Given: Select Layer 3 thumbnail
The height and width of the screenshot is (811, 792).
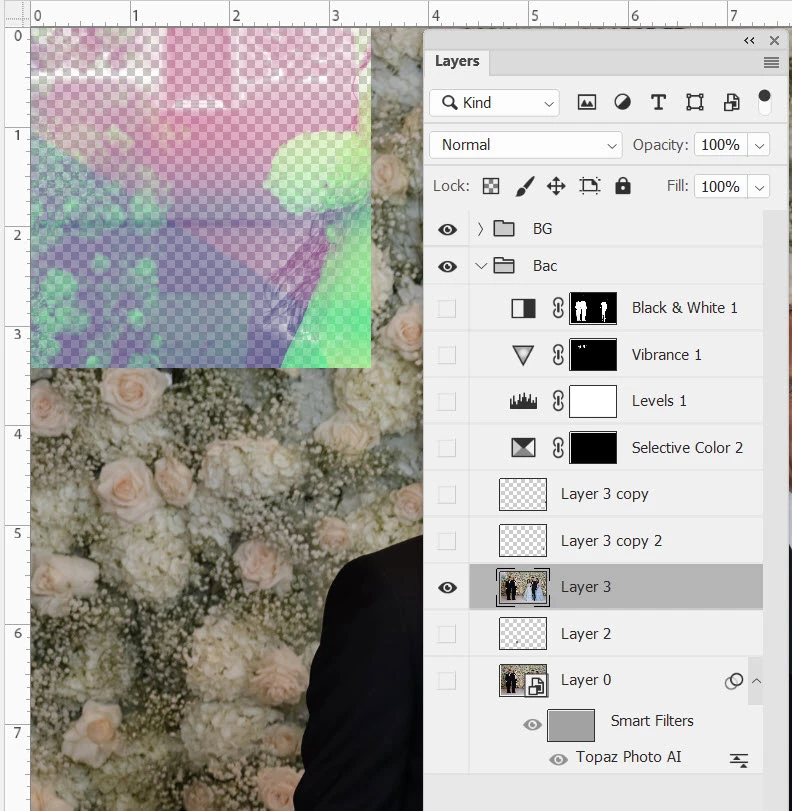Looking at the screenshot, I should tap(522, 587).
